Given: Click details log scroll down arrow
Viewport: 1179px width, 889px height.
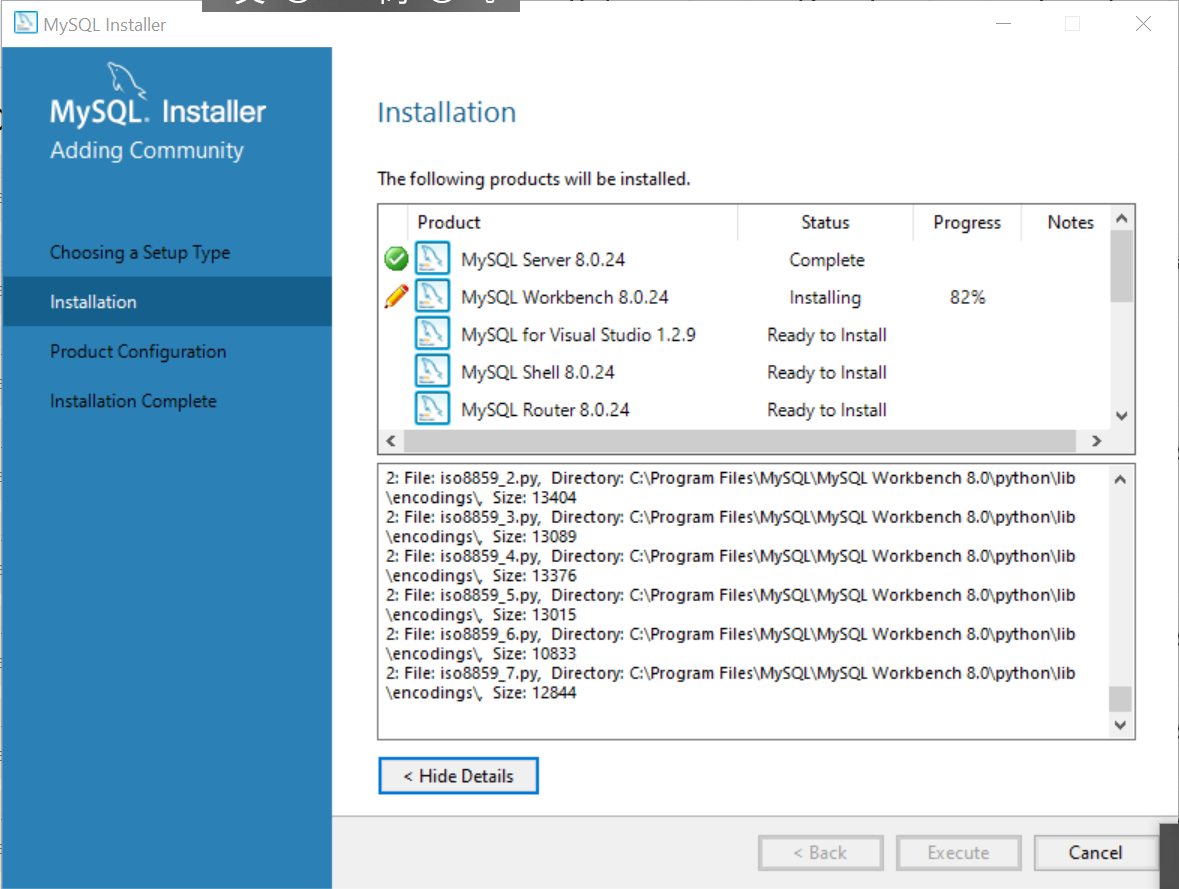Looking at the screenshot, I should coord(1120,725).
